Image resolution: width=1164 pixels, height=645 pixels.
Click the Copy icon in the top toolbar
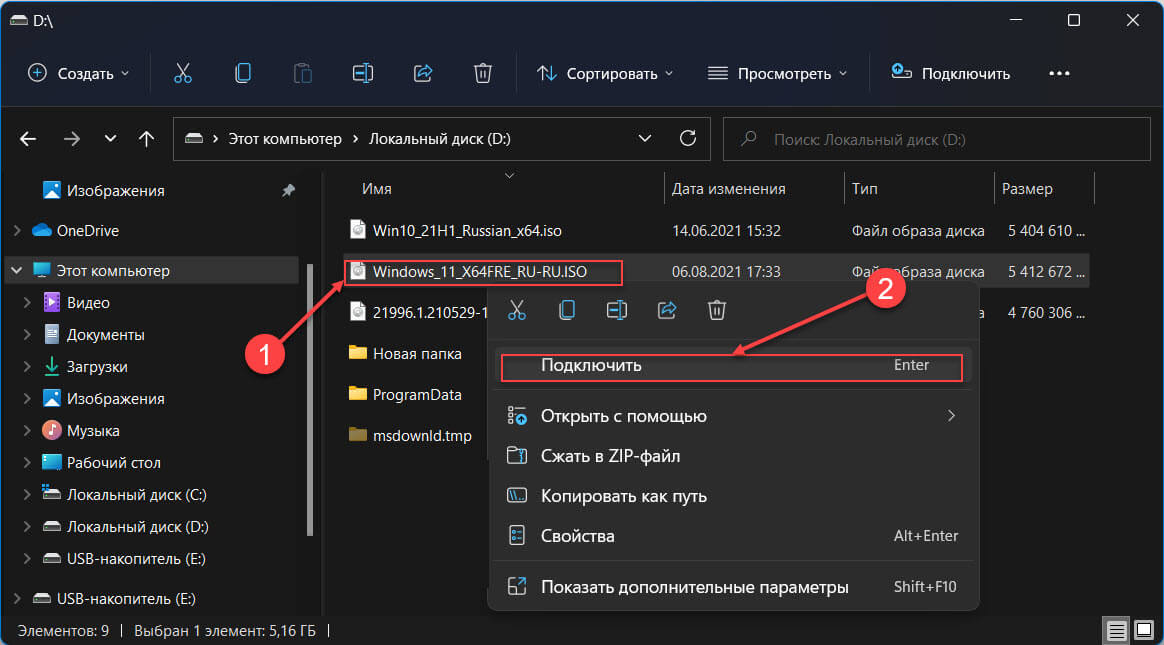[x=243, y=73]
